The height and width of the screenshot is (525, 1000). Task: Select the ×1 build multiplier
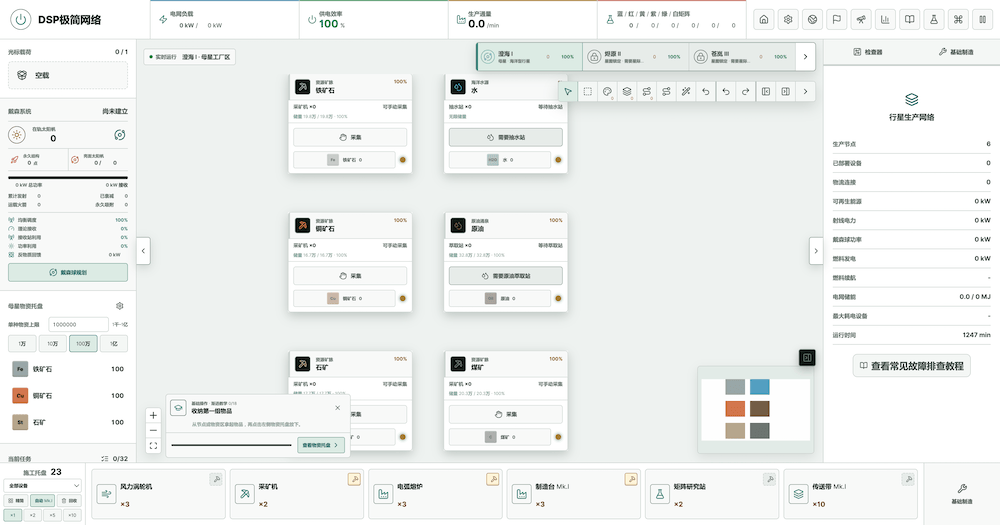coord(13,515)
